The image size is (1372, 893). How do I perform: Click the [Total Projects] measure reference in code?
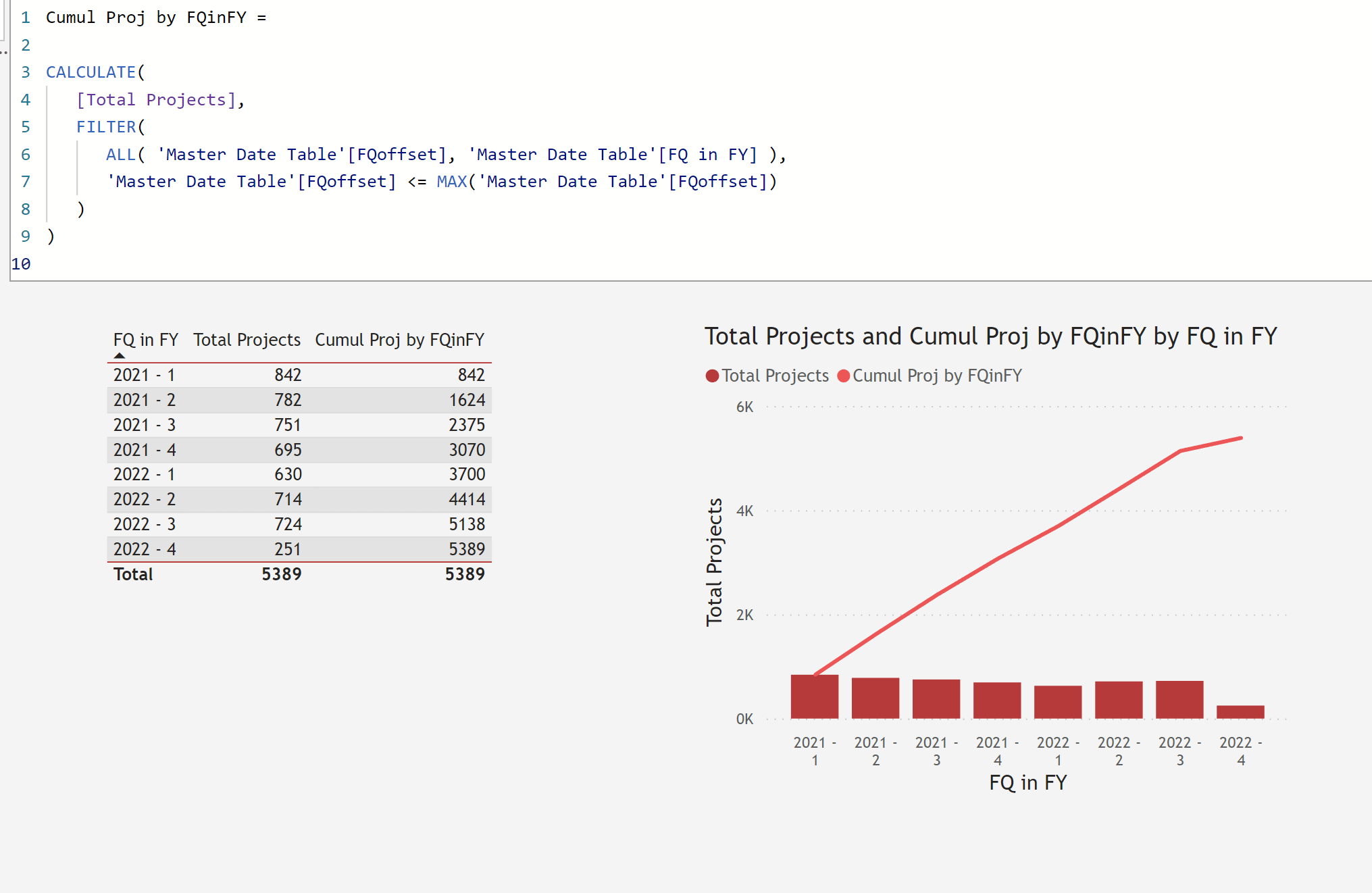click(156, 100)
